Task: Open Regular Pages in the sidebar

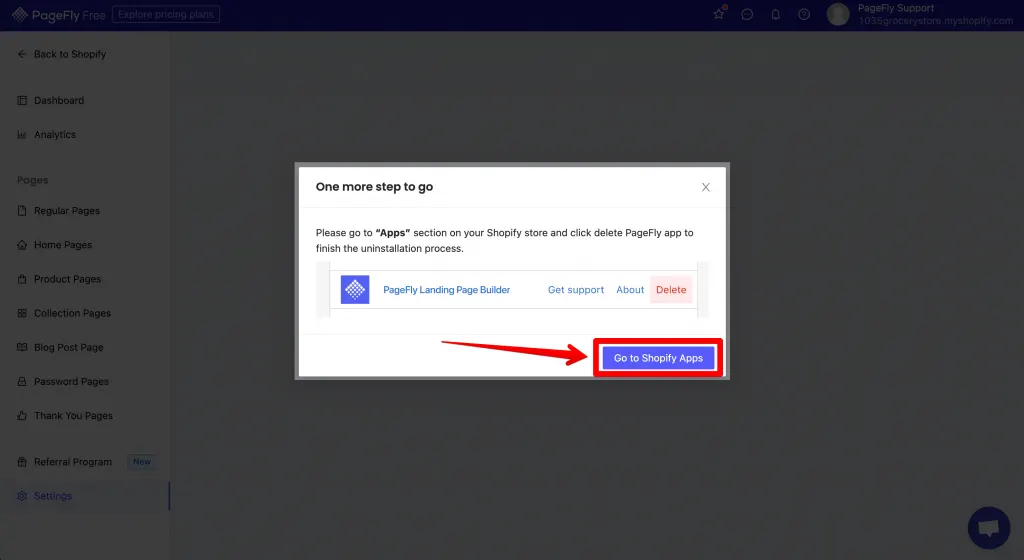Action: click(67, 211)
